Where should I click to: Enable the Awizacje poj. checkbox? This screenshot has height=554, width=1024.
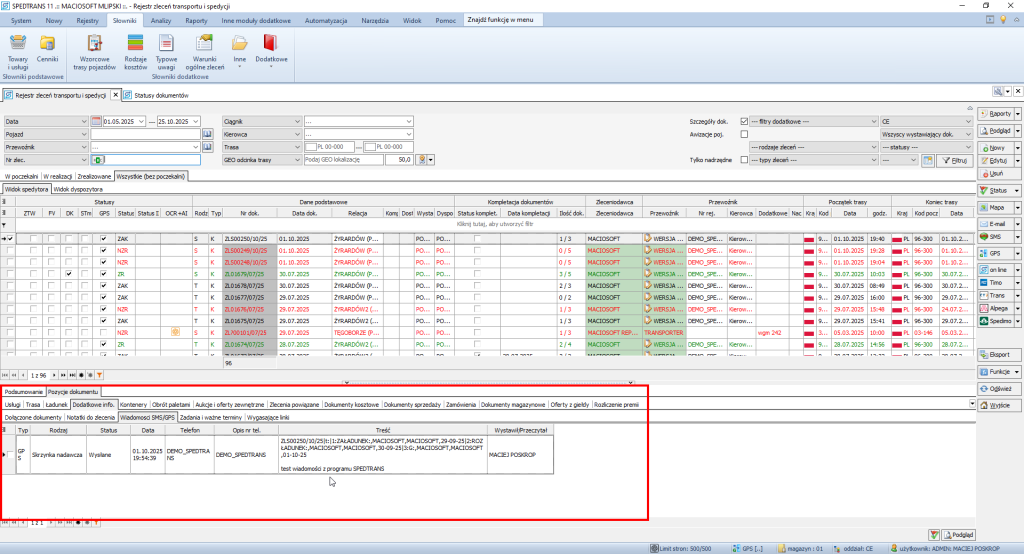pyautogui.click(x=743, y=134)
